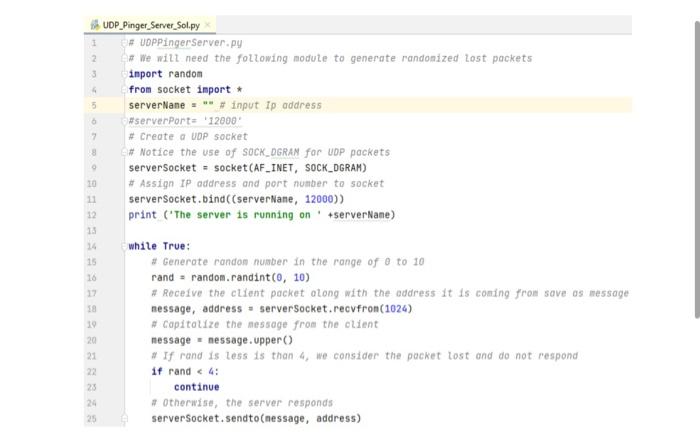Viewport: 700px width, 448px height.
Task: Click the '# Create a UDP socket' comment
Action: pos(188,137)
